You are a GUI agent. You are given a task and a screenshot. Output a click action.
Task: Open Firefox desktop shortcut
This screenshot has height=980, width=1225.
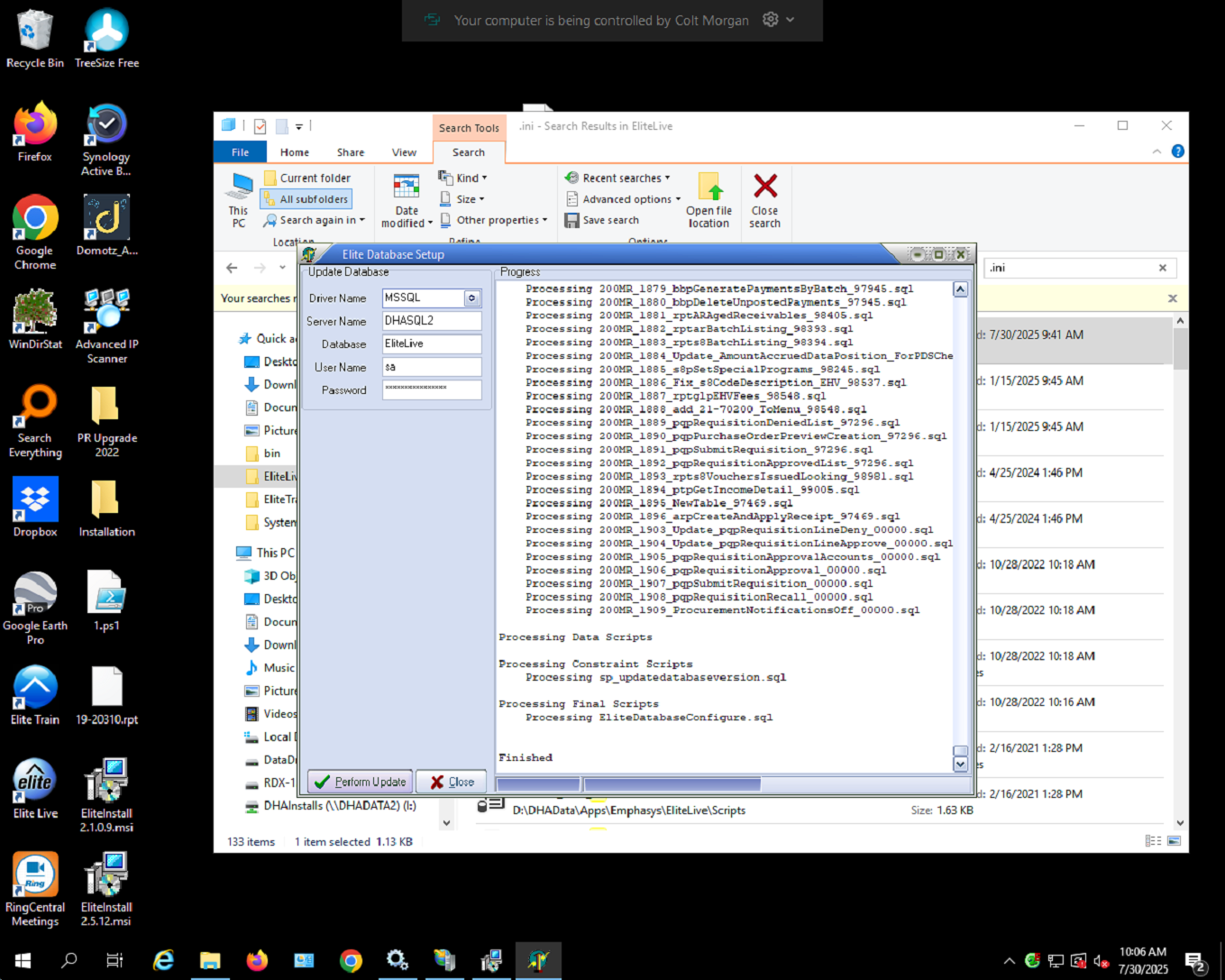pos(35,133)
